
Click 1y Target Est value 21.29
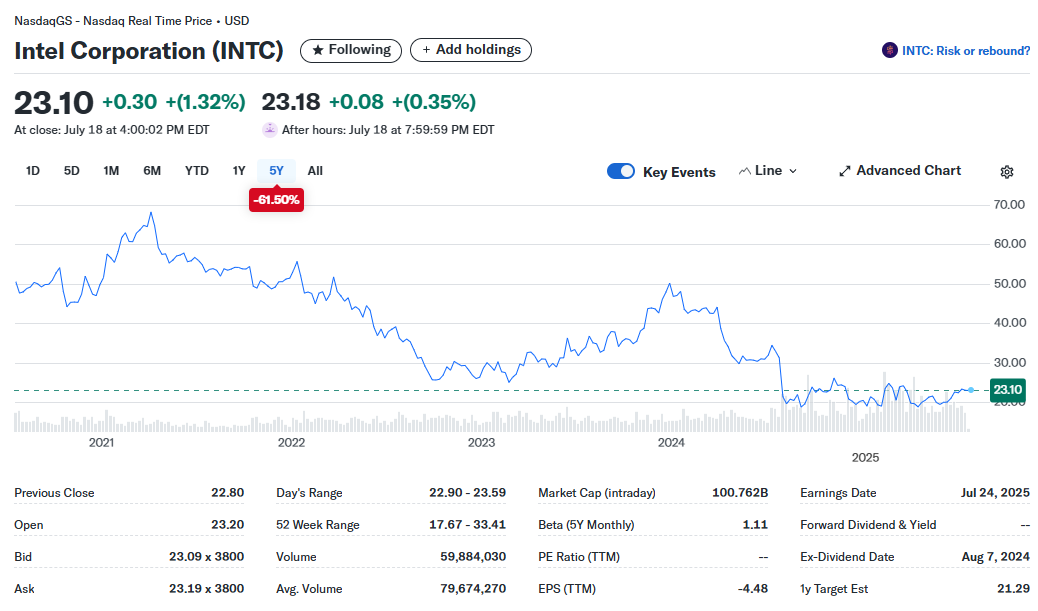coord(1014,588)
